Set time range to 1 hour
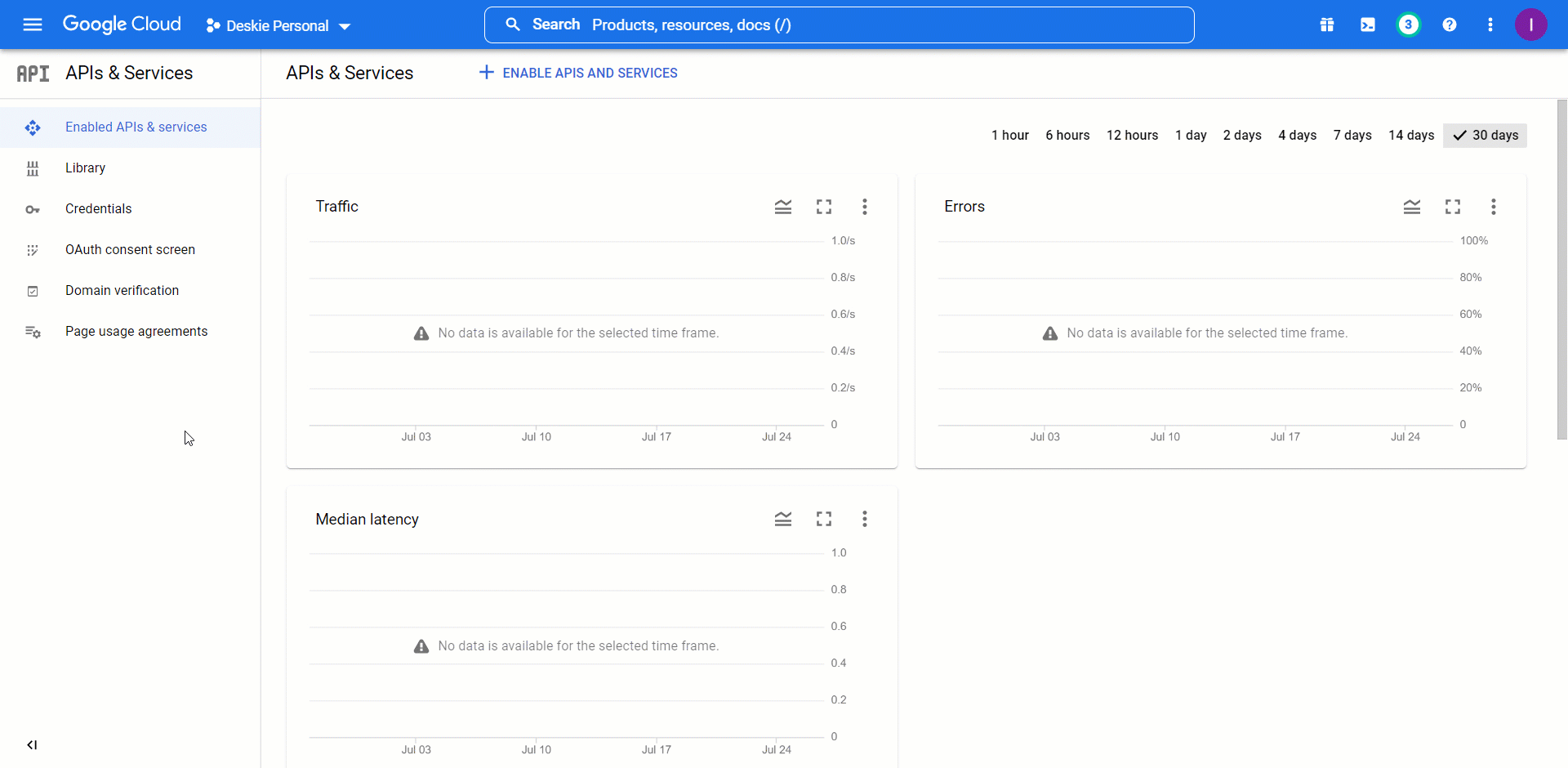1568x768 pixels. [1010, 136]
